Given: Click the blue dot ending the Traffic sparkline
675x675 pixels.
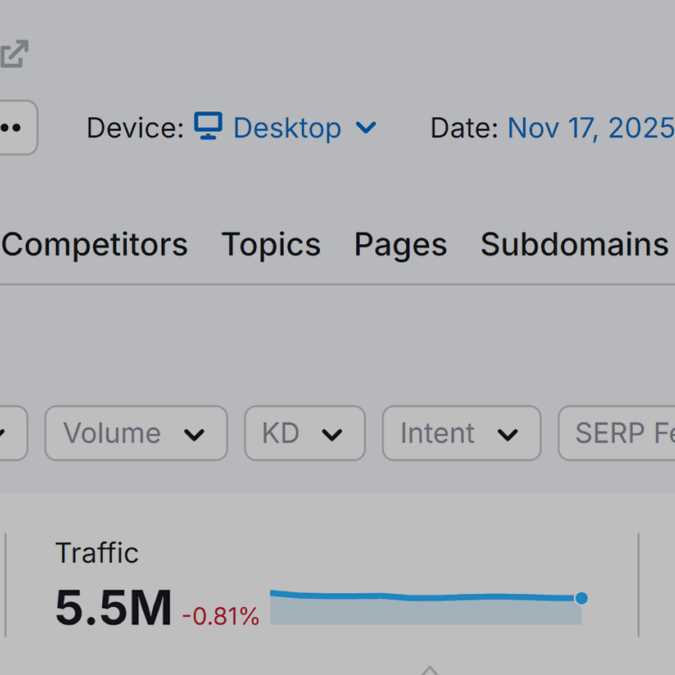Looking at the screenshot, I should [x=581, y=598].
